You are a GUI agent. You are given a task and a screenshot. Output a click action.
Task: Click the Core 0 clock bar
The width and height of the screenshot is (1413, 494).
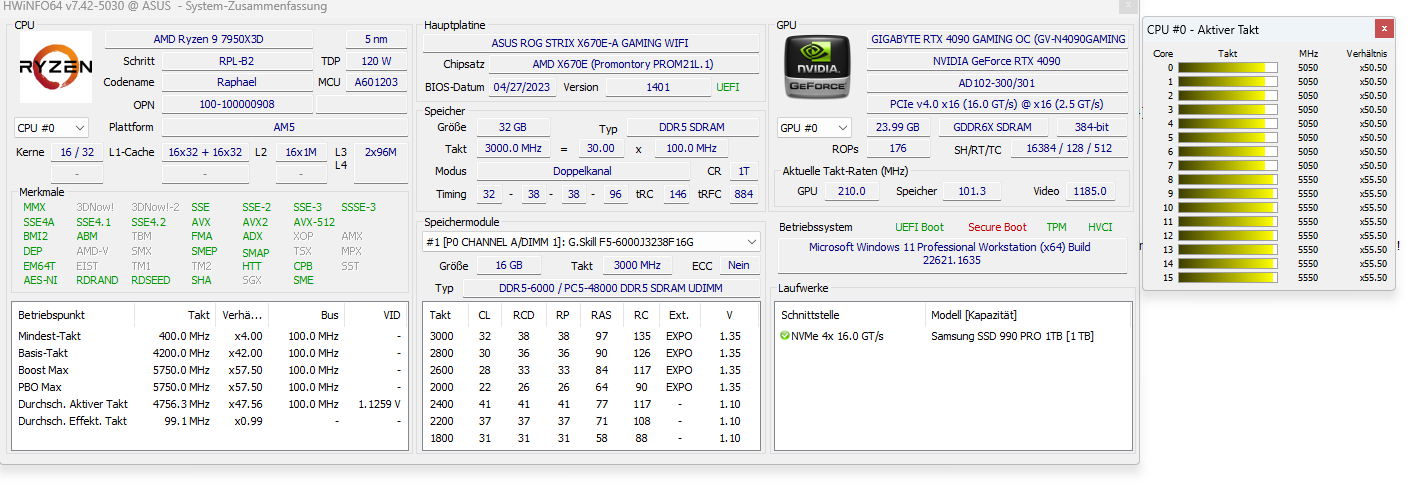1228,68
